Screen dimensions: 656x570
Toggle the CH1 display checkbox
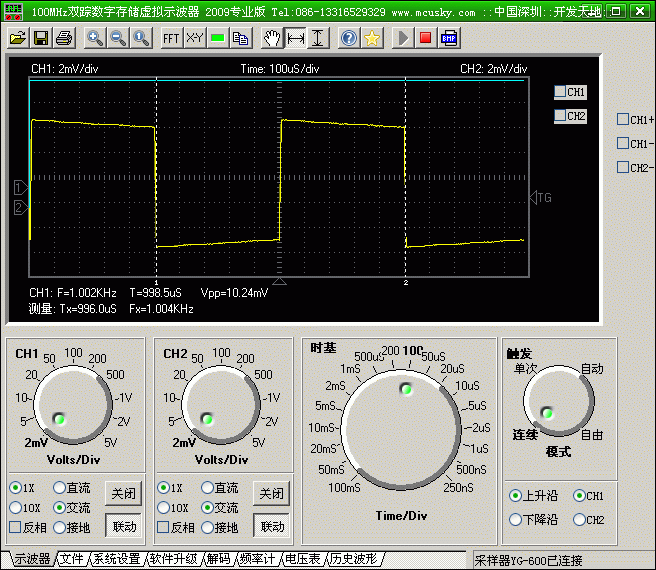560,92
